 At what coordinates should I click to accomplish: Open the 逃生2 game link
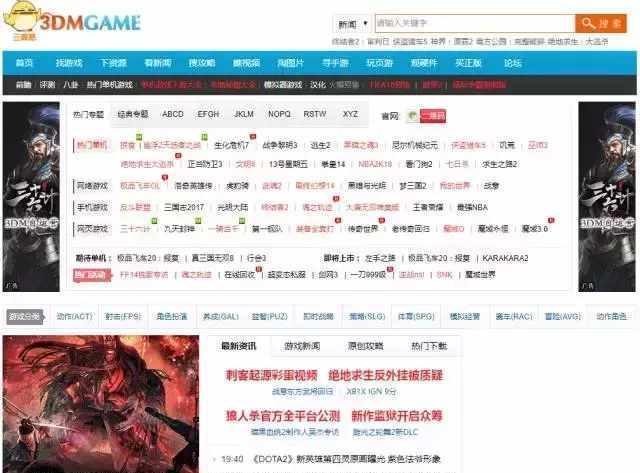coord(320,145)
